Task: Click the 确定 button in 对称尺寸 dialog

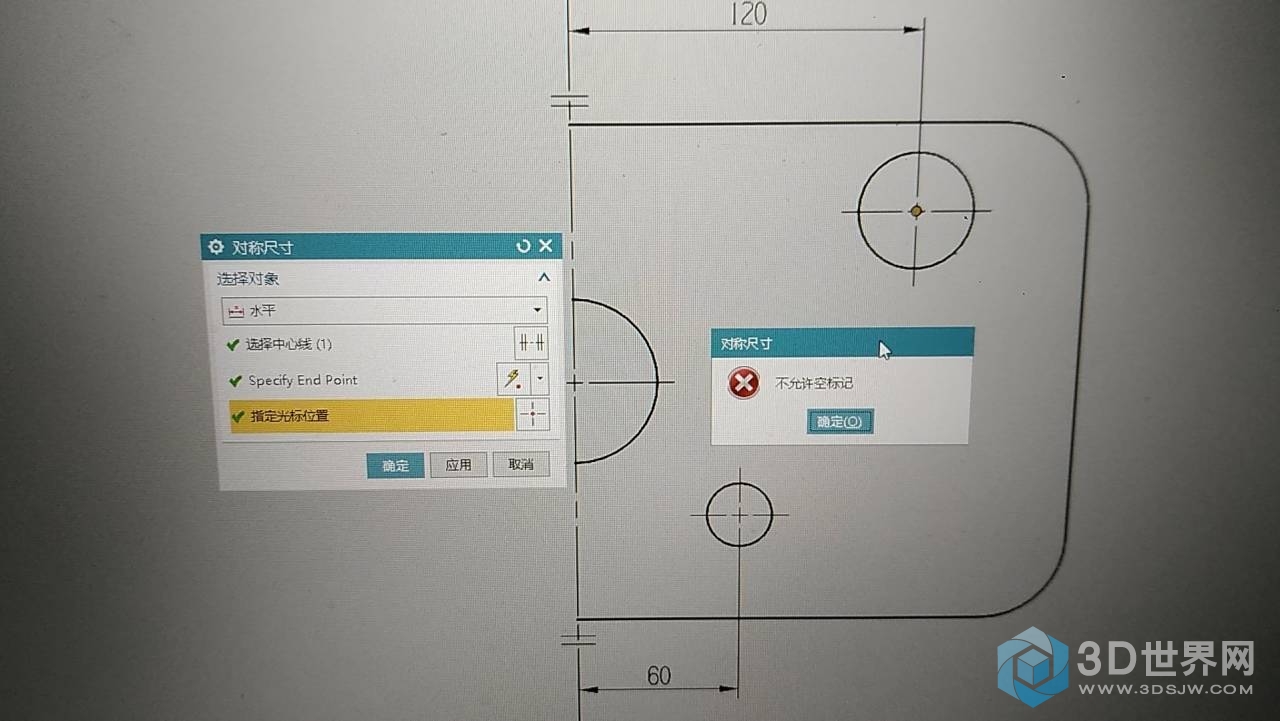Action: pyautogui.click(x=395, y=465)
